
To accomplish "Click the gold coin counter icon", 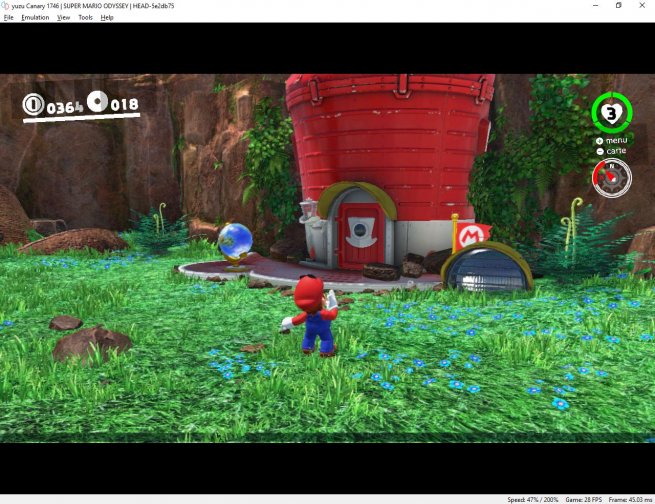I will coord(33,104).
